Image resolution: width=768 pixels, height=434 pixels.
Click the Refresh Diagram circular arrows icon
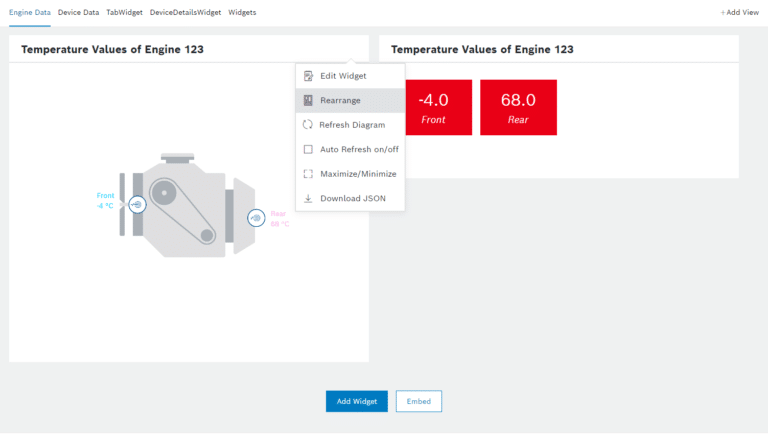[308, 125]
